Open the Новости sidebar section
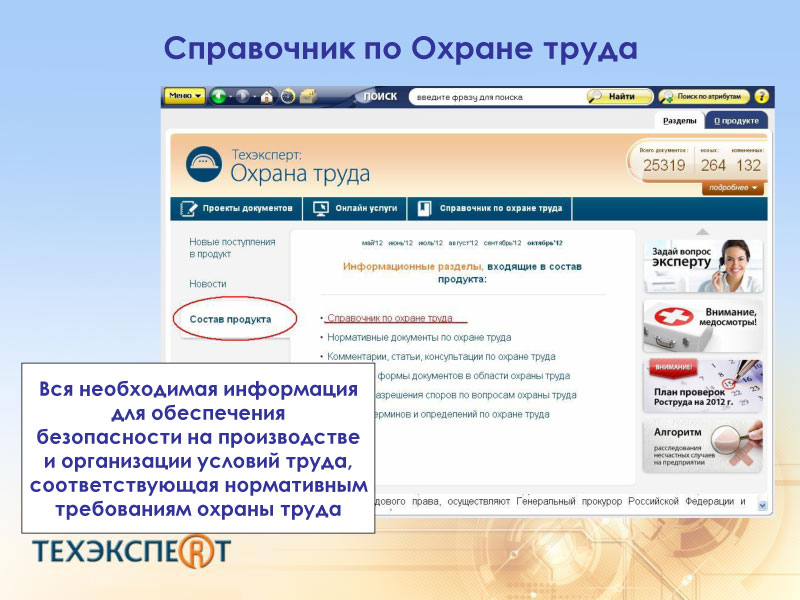The width and height of the screenshot is (800, 600). pyautogui.click(x=208, y=284)
